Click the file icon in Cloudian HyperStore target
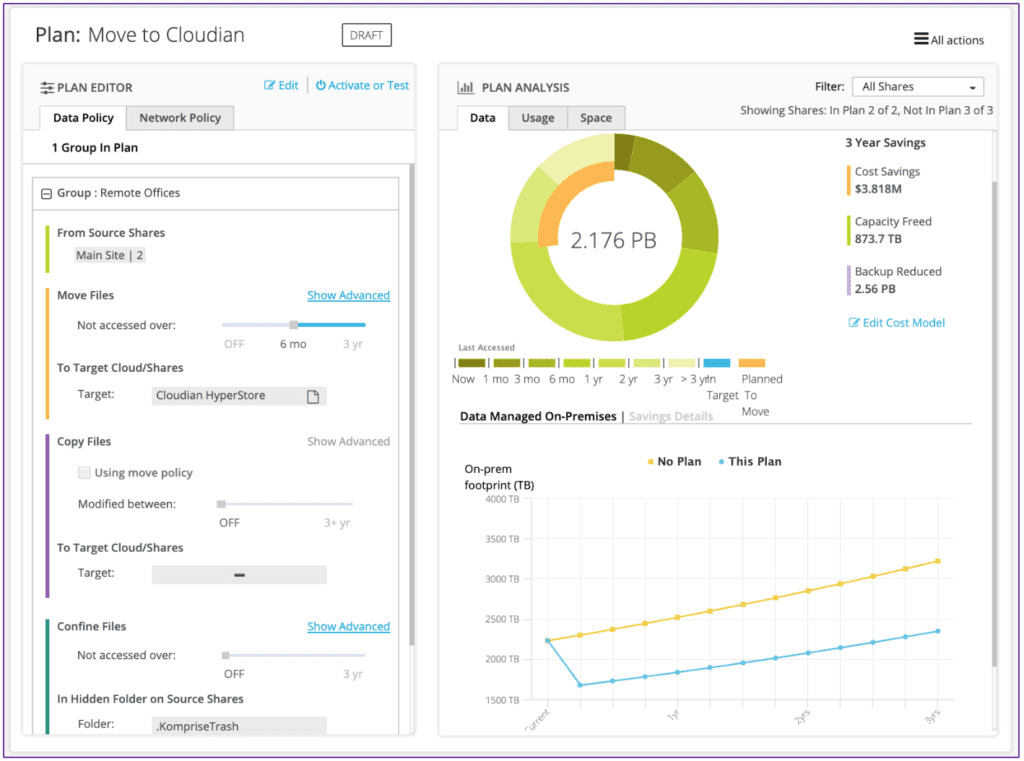Viewport: 1024px width, 761px height. [x=313, y=397]
